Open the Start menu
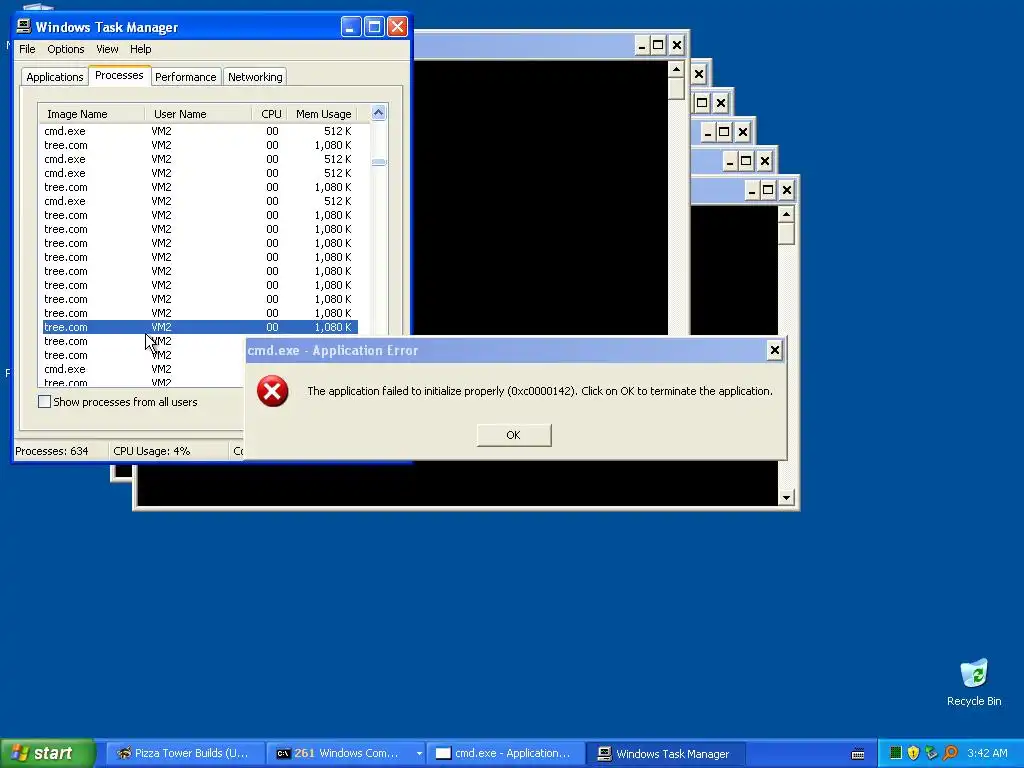 coord(47,753)
